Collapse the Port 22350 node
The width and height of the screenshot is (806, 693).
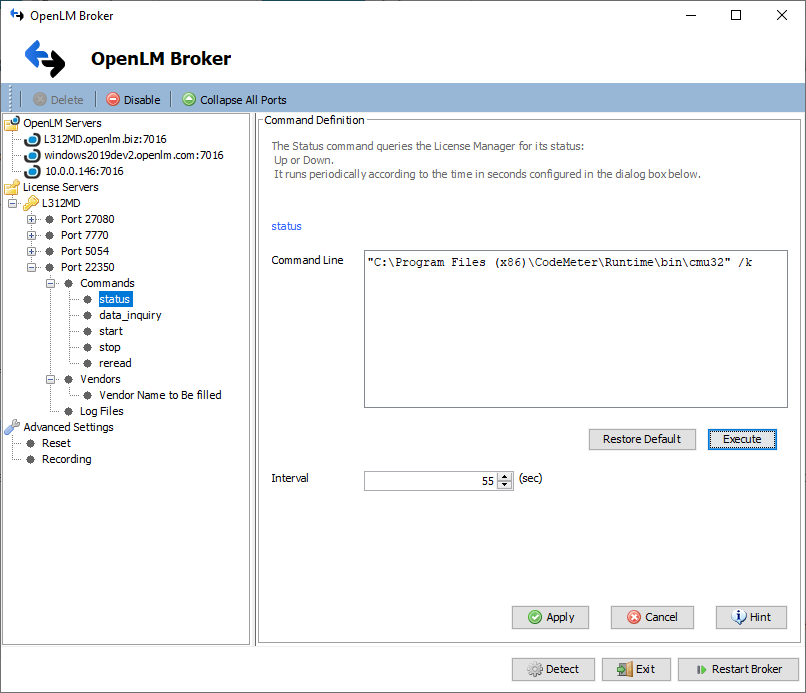click(x=32, y=267)
